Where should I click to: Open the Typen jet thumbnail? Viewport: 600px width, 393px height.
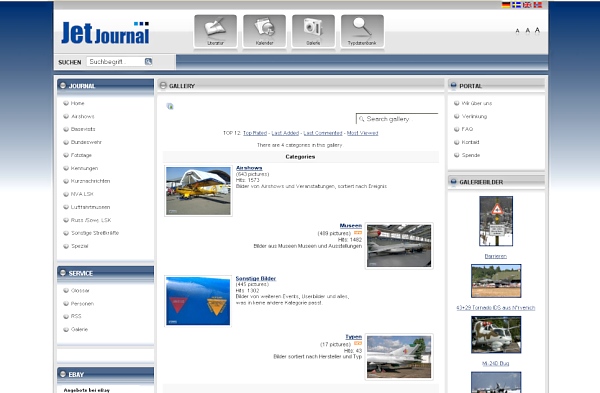point(399,357)
